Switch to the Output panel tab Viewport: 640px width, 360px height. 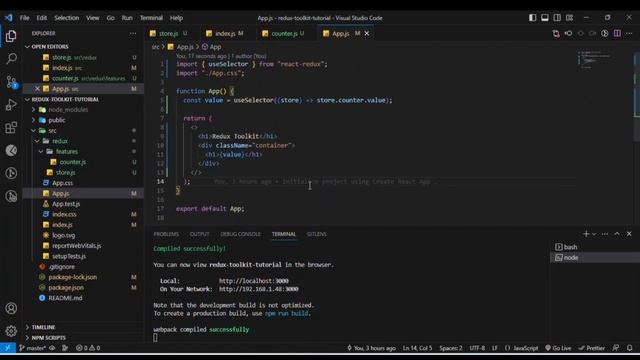(x=200, y=234)
